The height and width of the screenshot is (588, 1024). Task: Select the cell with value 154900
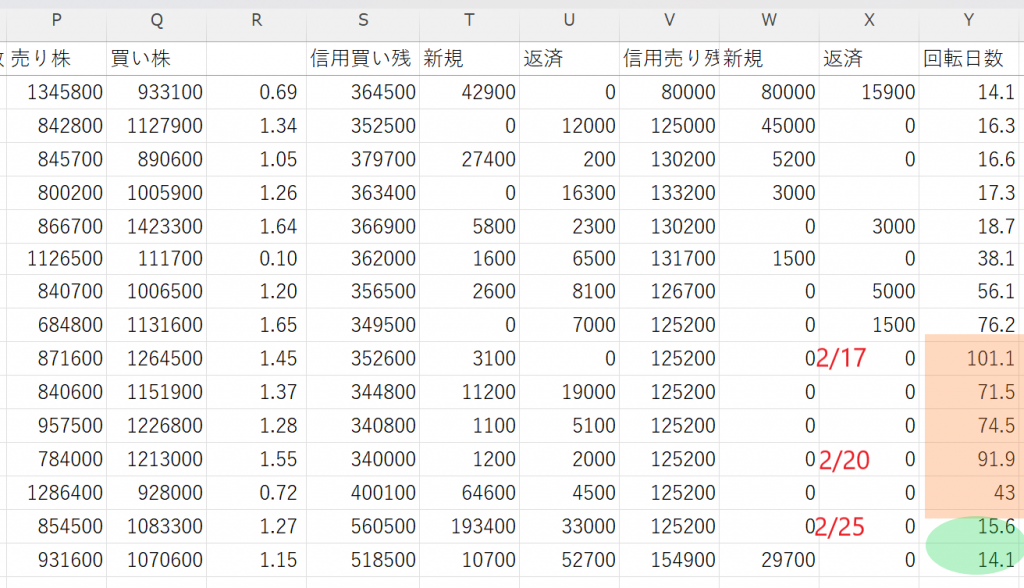pyautogui.click(x=668, y=560)
